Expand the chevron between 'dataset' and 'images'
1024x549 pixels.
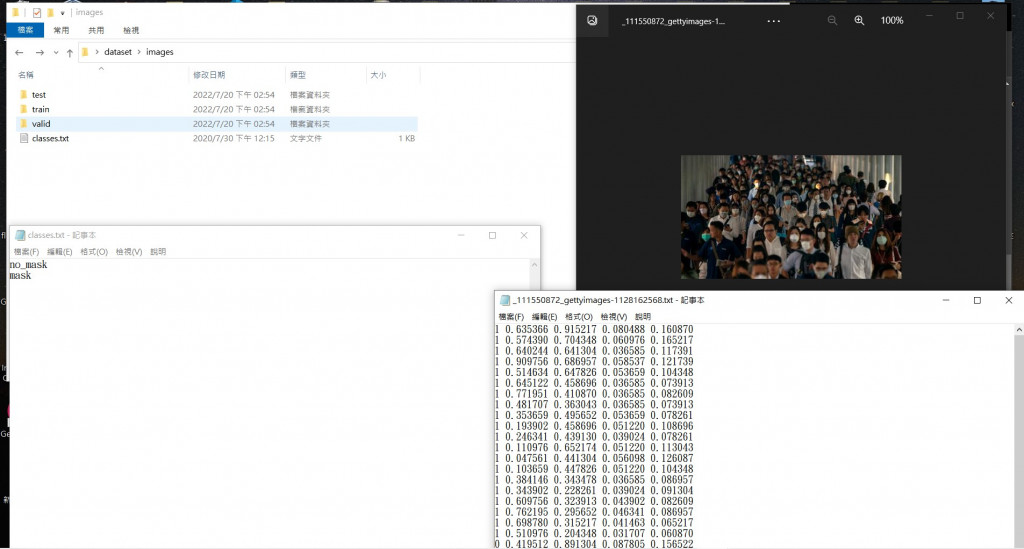[138, 52]
